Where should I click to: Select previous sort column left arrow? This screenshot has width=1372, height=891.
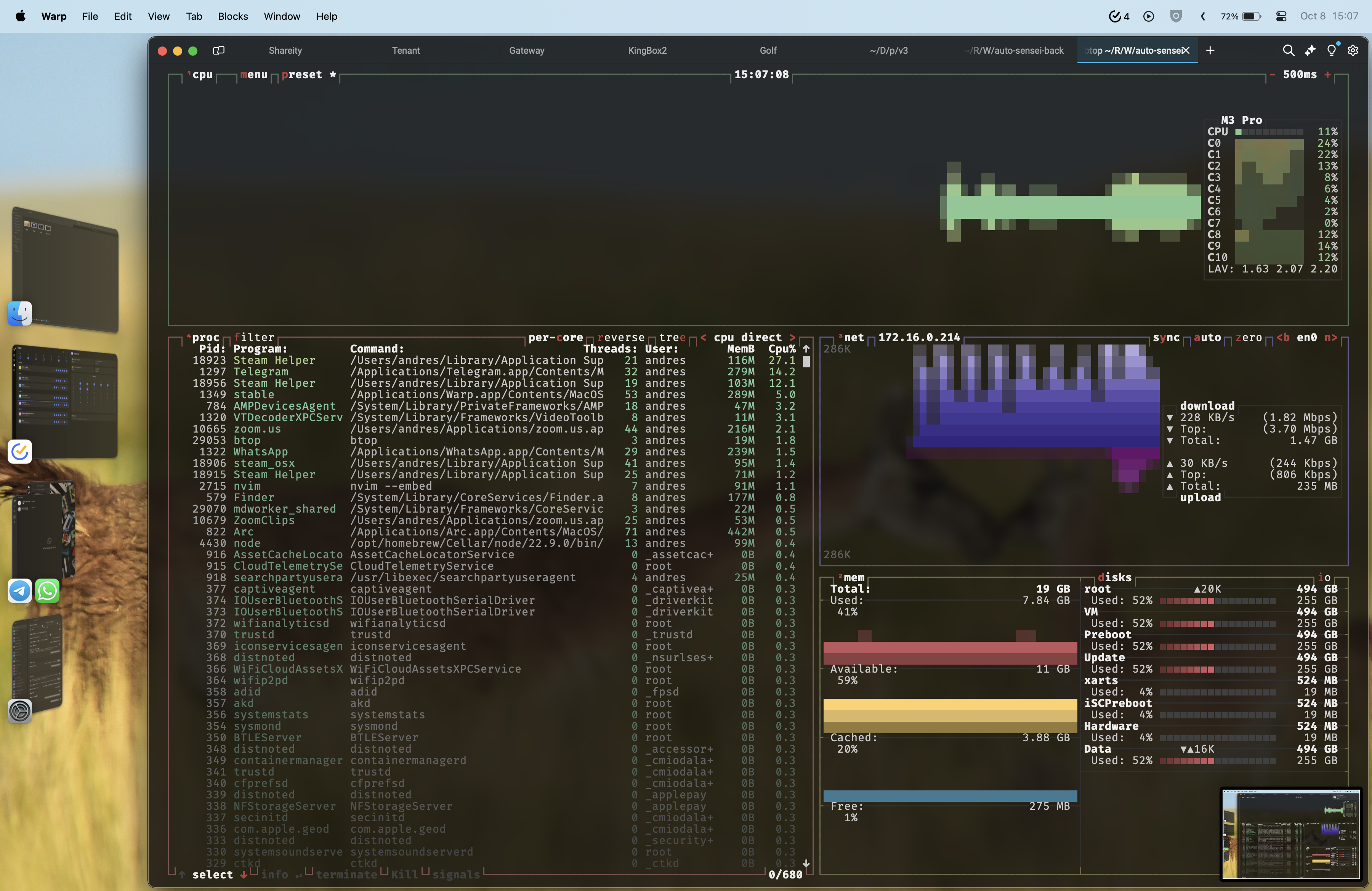tap(703, 337)
